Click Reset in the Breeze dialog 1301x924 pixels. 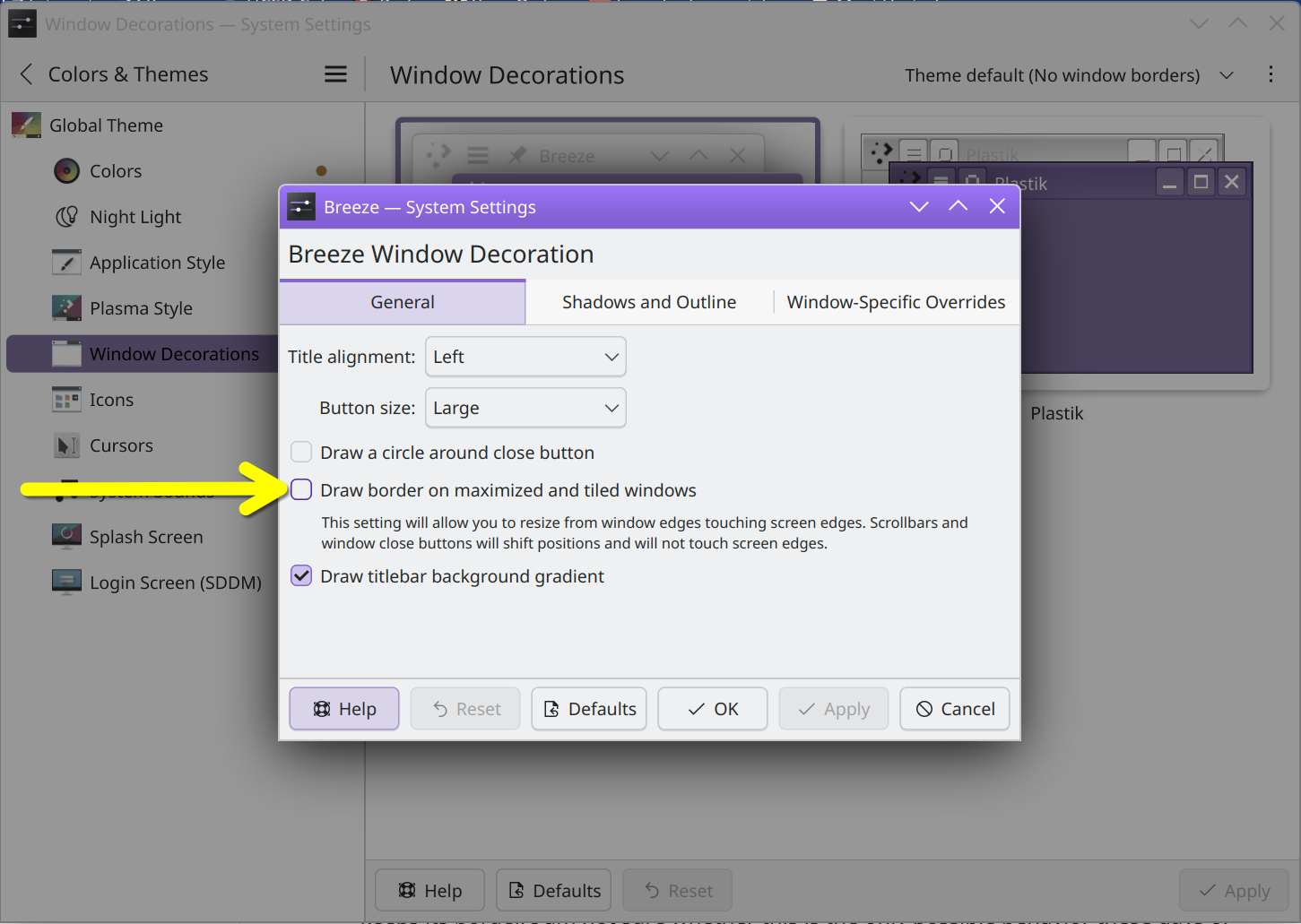point(465,709)
